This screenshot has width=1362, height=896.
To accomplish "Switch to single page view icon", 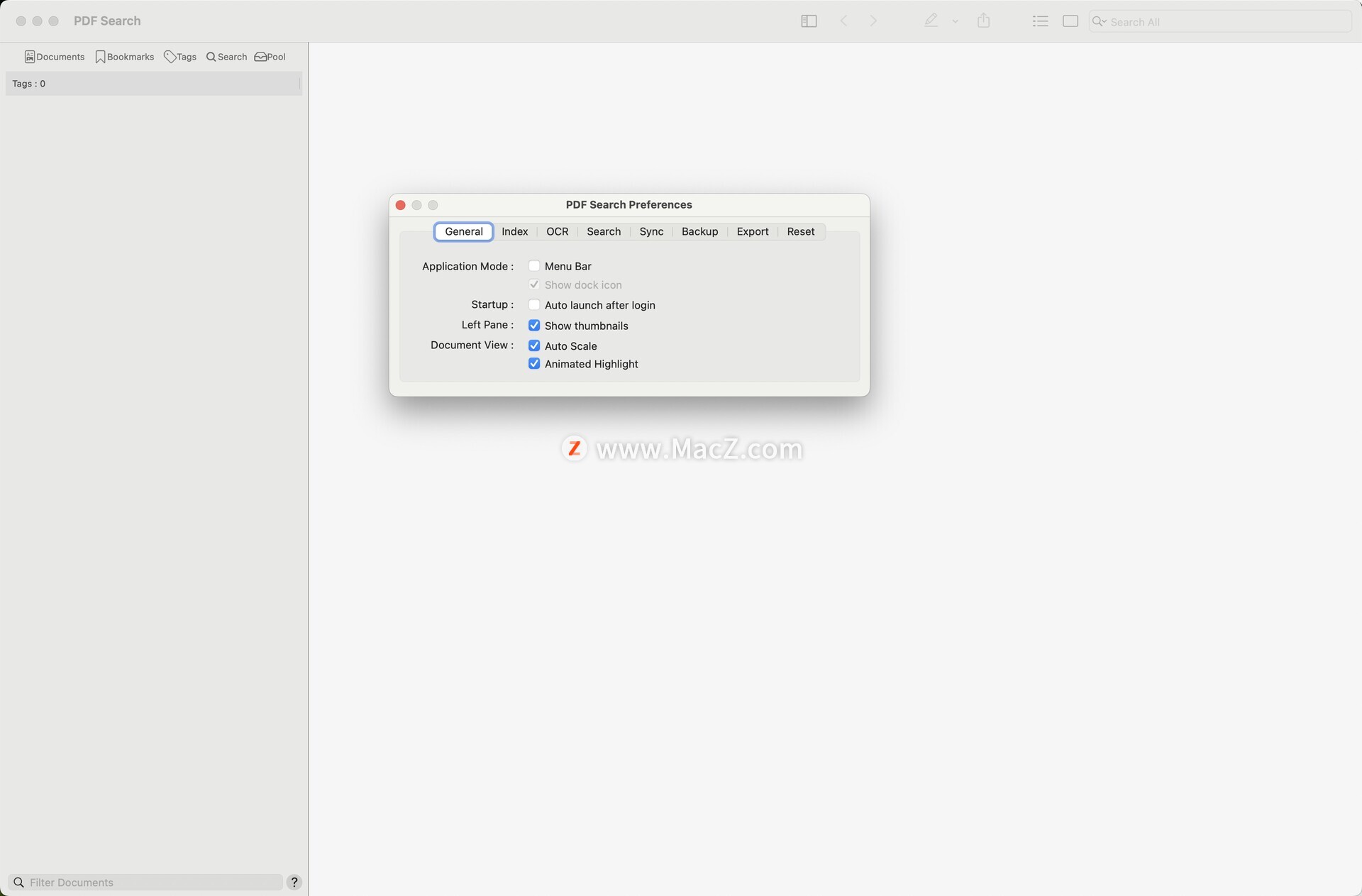I will pyautogui.click(x=1070, y=21).
